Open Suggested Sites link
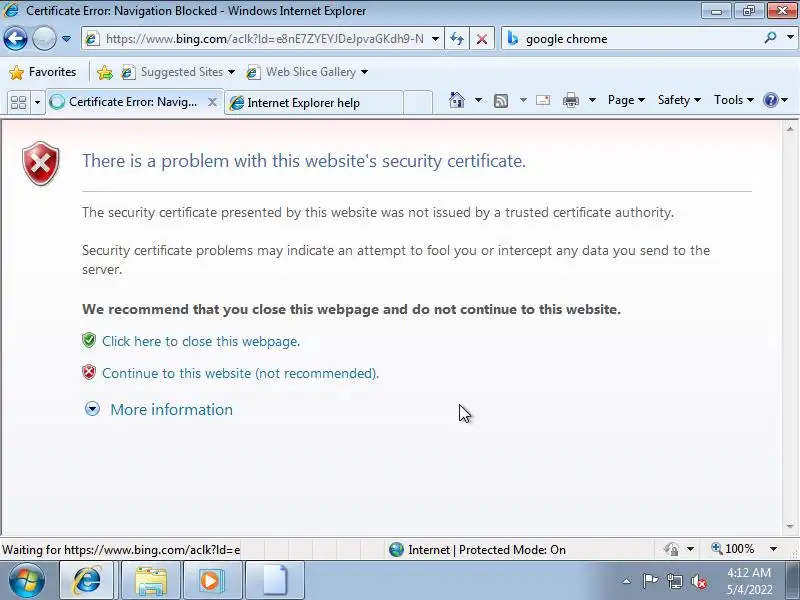 point(178,72)
